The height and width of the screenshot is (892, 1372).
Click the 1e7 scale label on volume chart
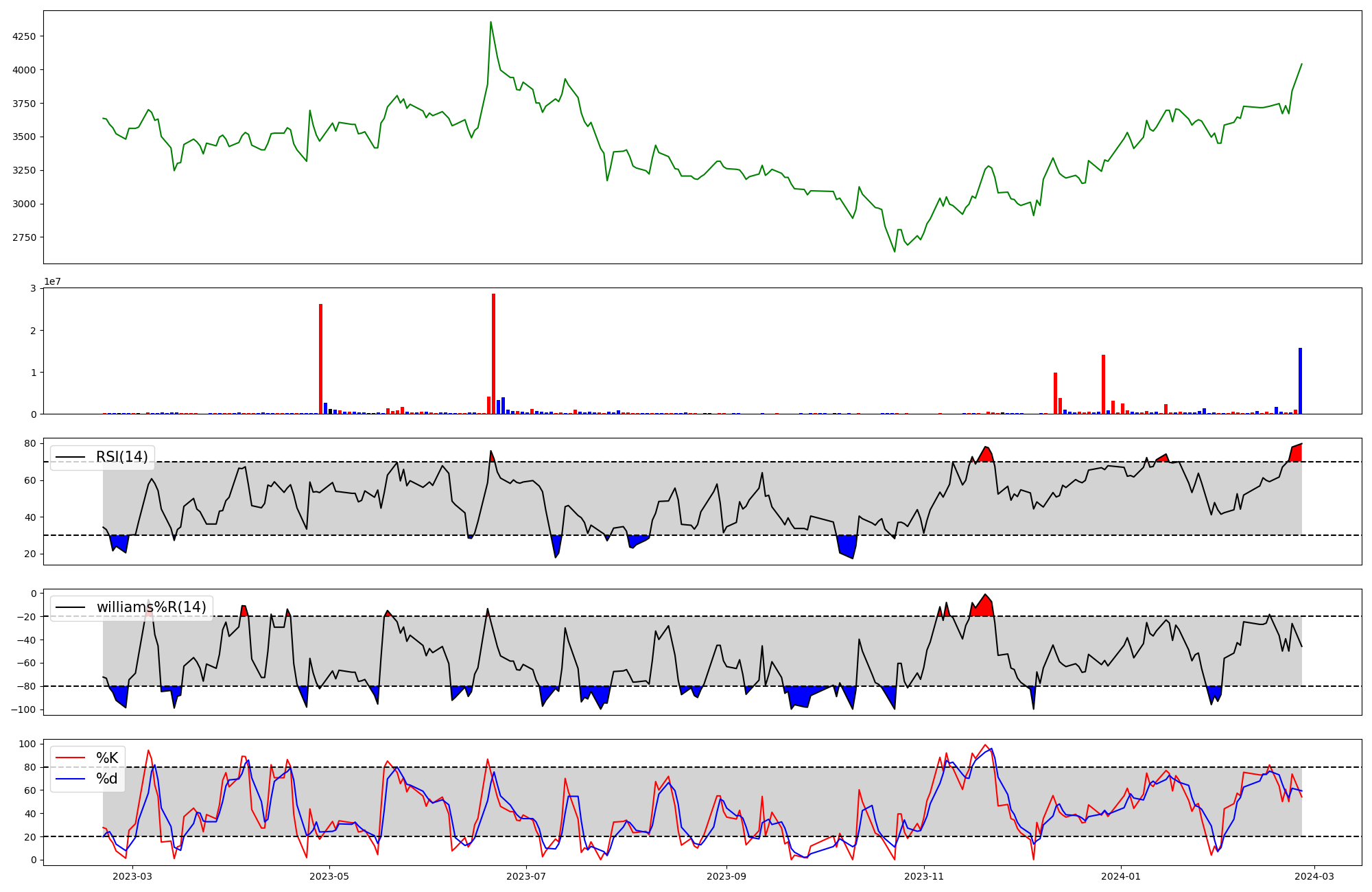tap(53, 281)
